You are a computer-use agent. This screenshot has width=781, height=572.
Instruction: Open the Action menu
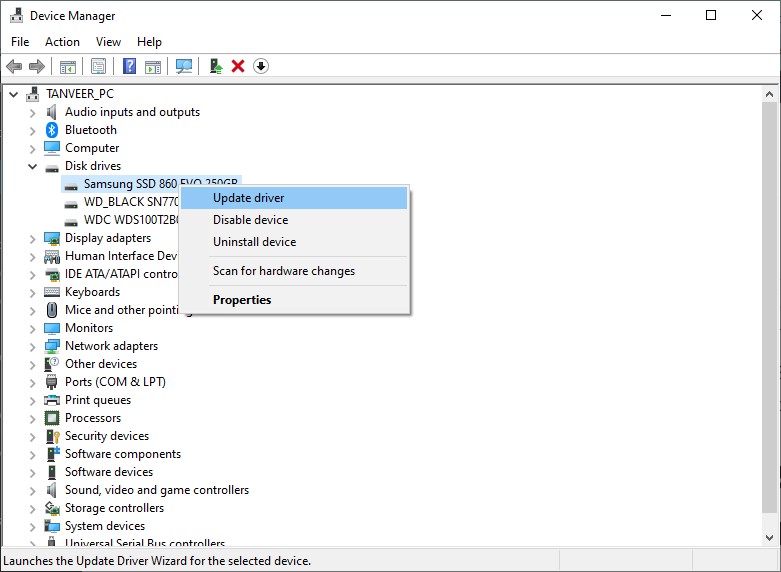pos(62,42)
